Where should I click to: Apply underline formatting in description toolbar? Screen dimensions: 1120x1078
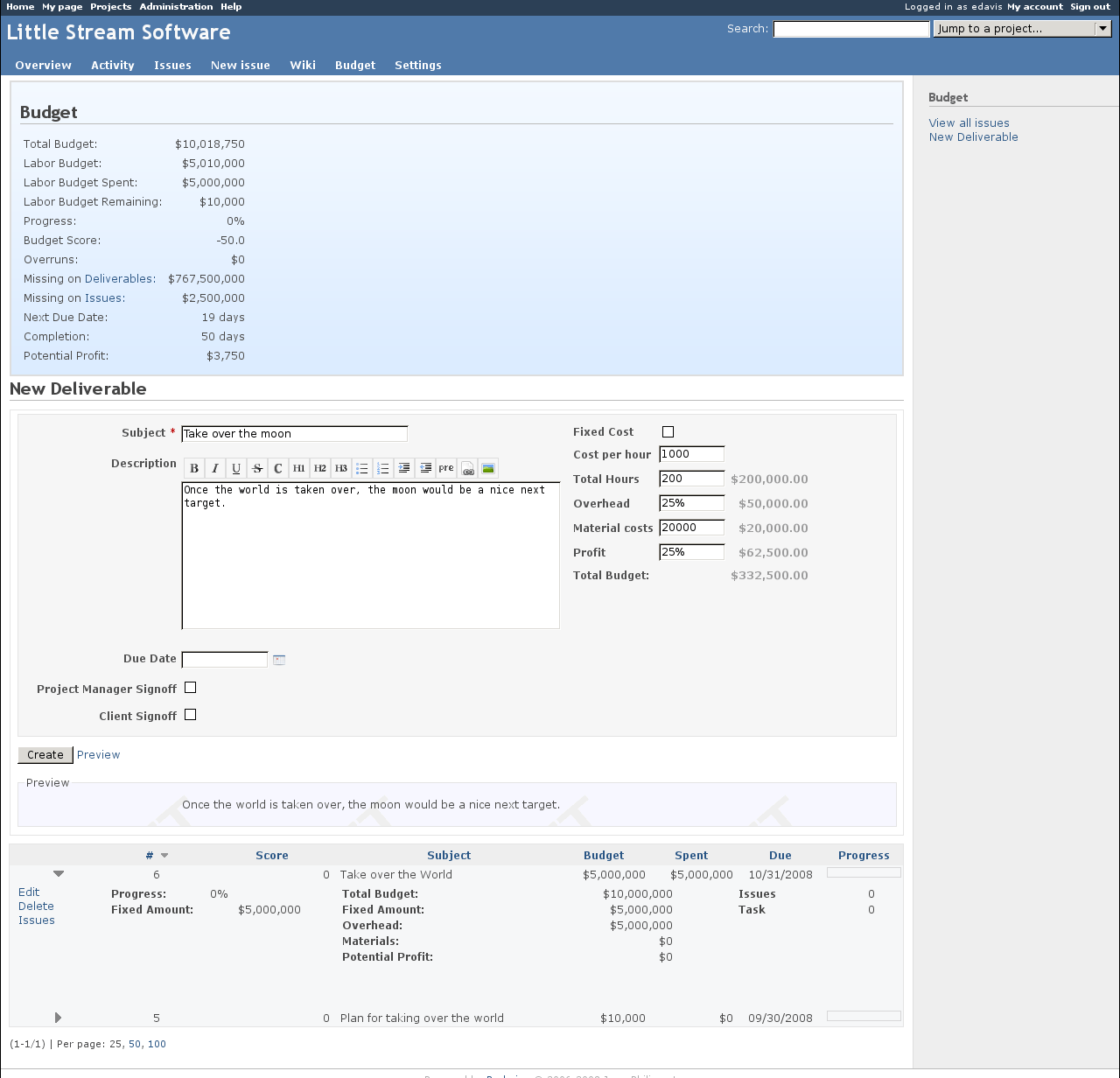point(236,468)
